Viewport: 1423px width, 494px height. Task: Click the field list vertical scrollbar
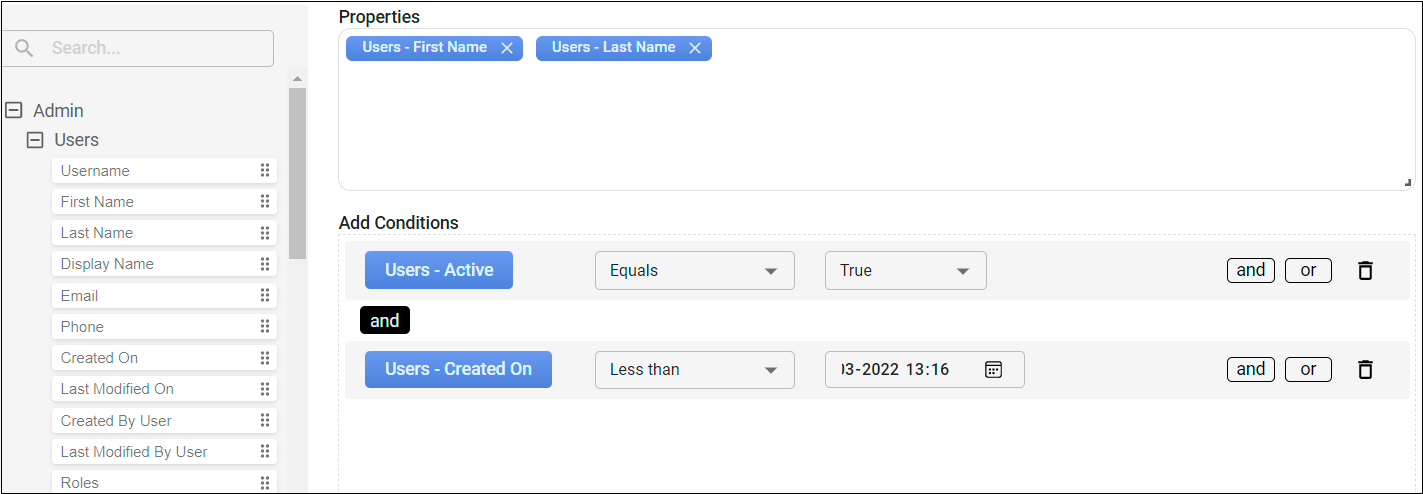point(297,173)
